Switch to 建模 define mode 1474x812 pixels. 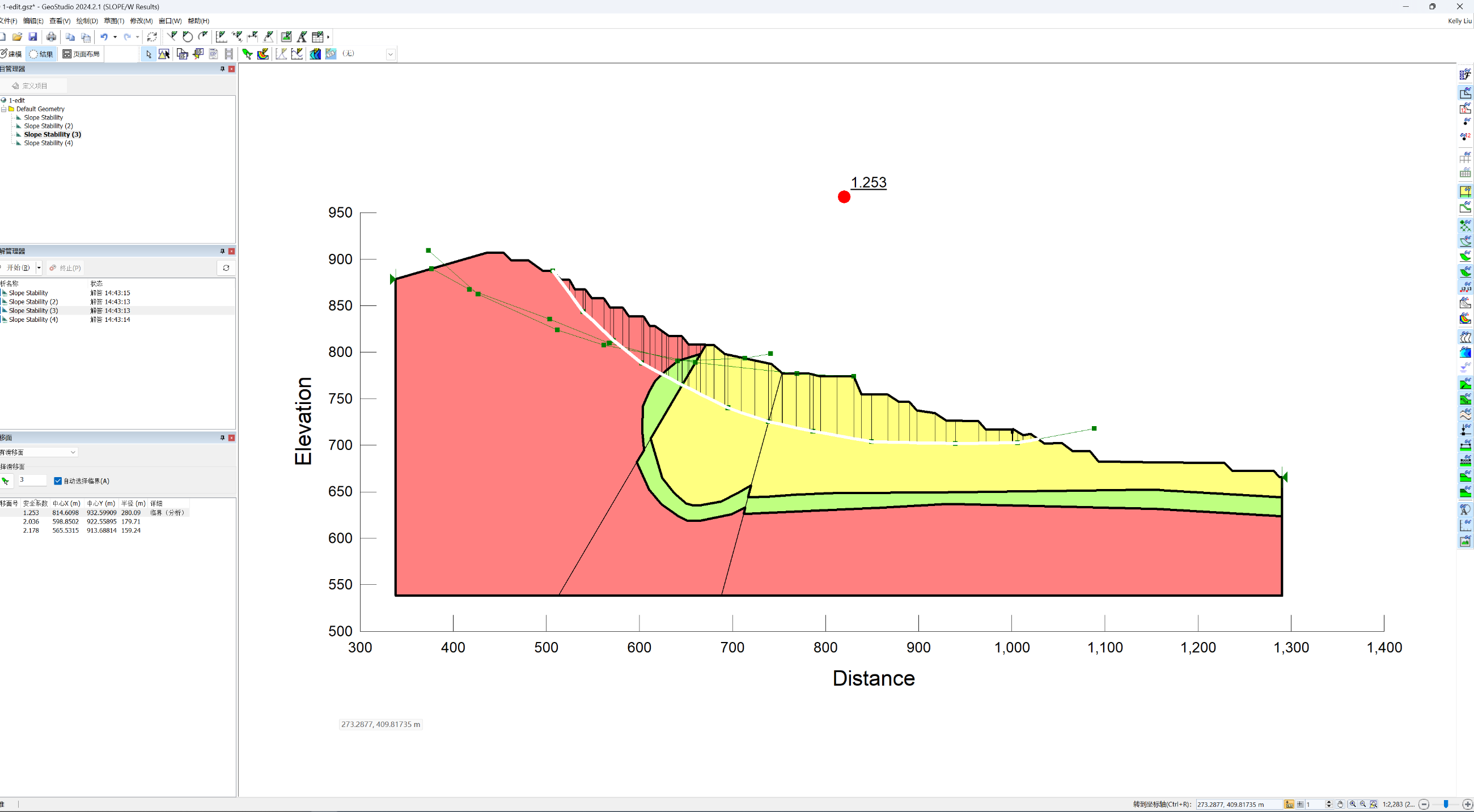(11, 54)
